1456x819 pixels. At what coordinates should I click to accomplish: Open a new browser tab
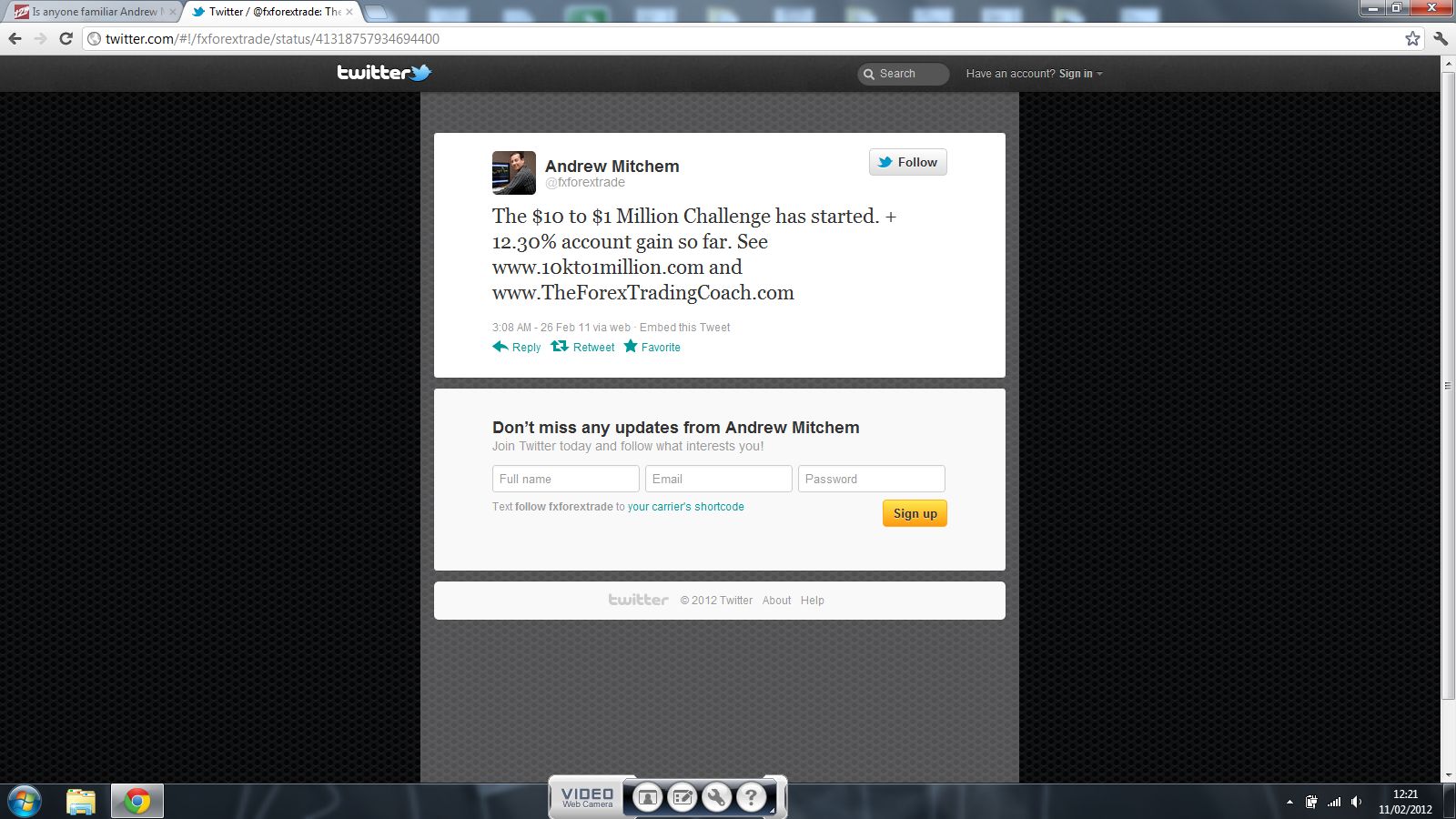376,12
